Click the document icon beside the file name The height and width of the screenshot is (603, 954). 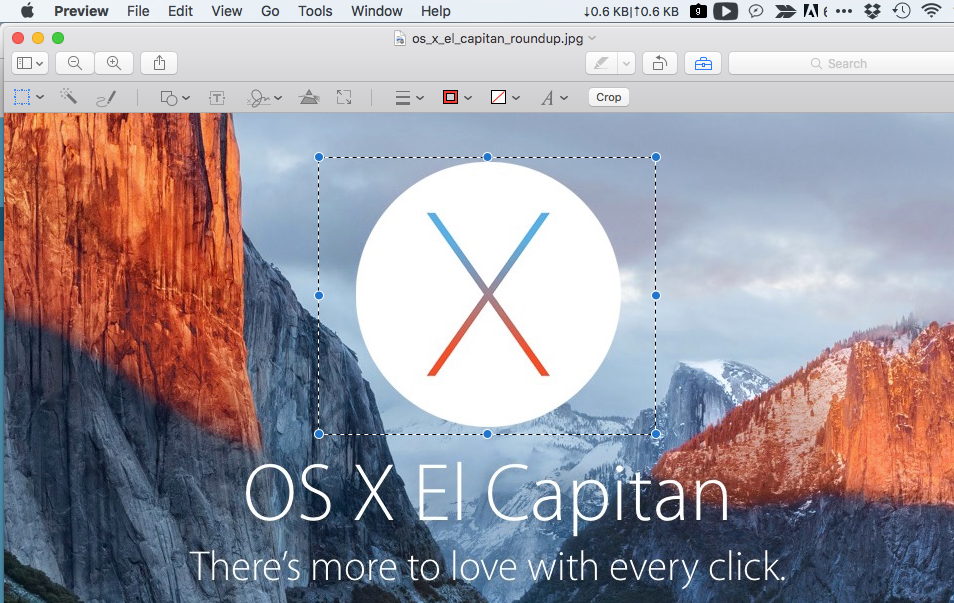(400, 39)
